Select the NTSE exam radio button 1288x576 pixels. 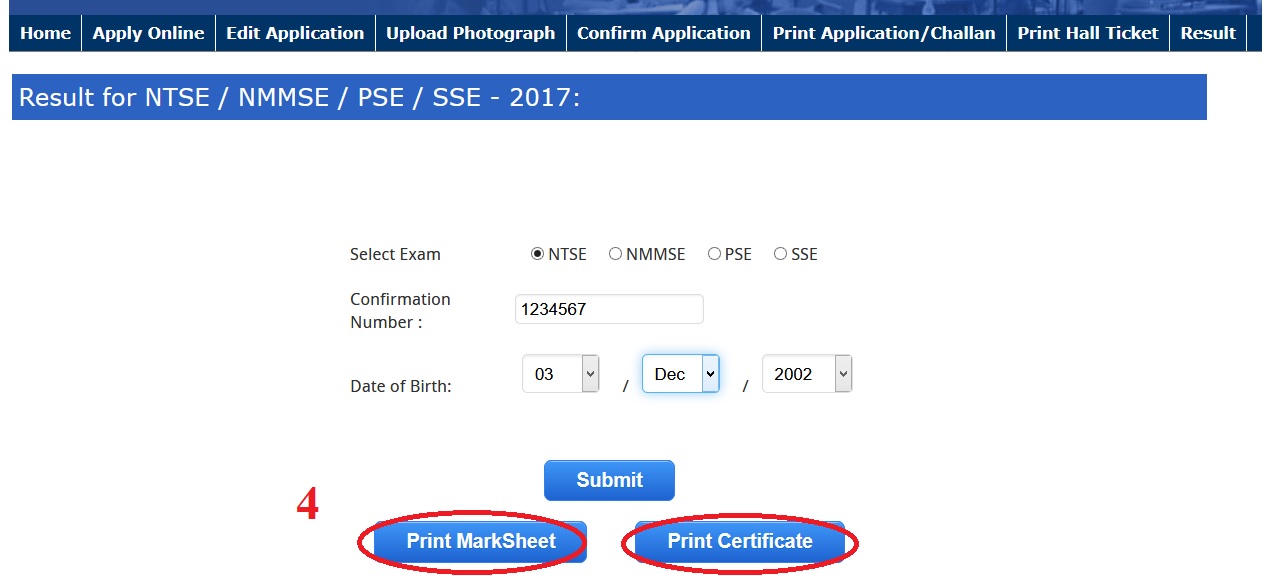click(x=537, y=254)
